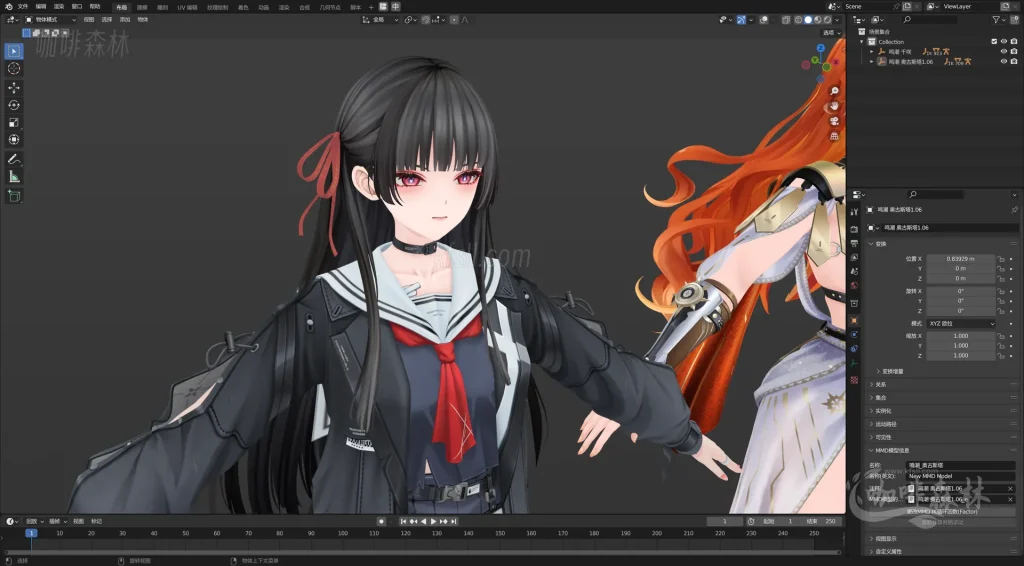
Task: Select the Annotate pencil tool
Action: tap(14, 159)
